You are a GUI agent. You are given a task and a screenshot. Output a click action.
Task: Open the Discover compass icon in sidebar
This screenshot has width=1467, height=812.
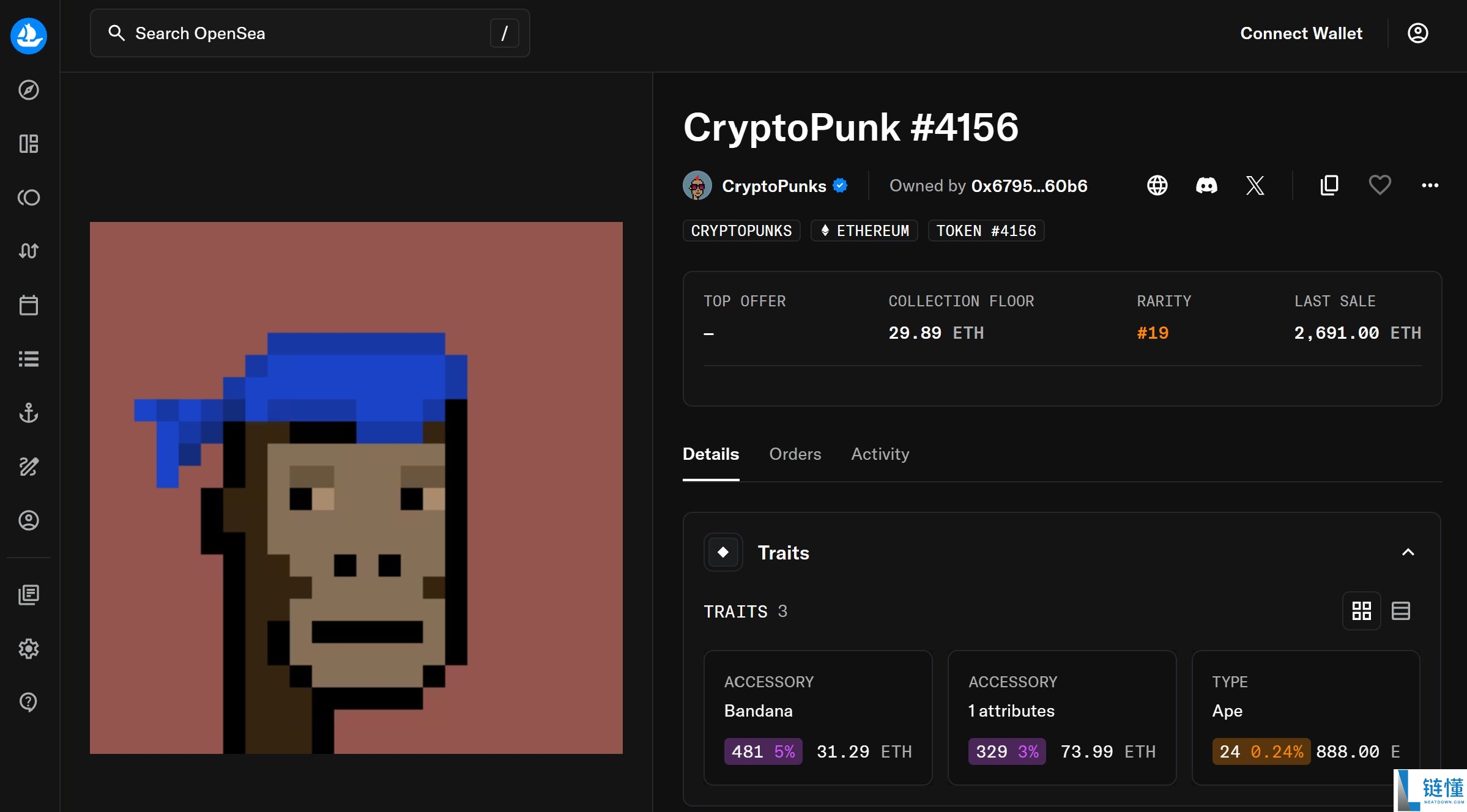tap(29, 90)
